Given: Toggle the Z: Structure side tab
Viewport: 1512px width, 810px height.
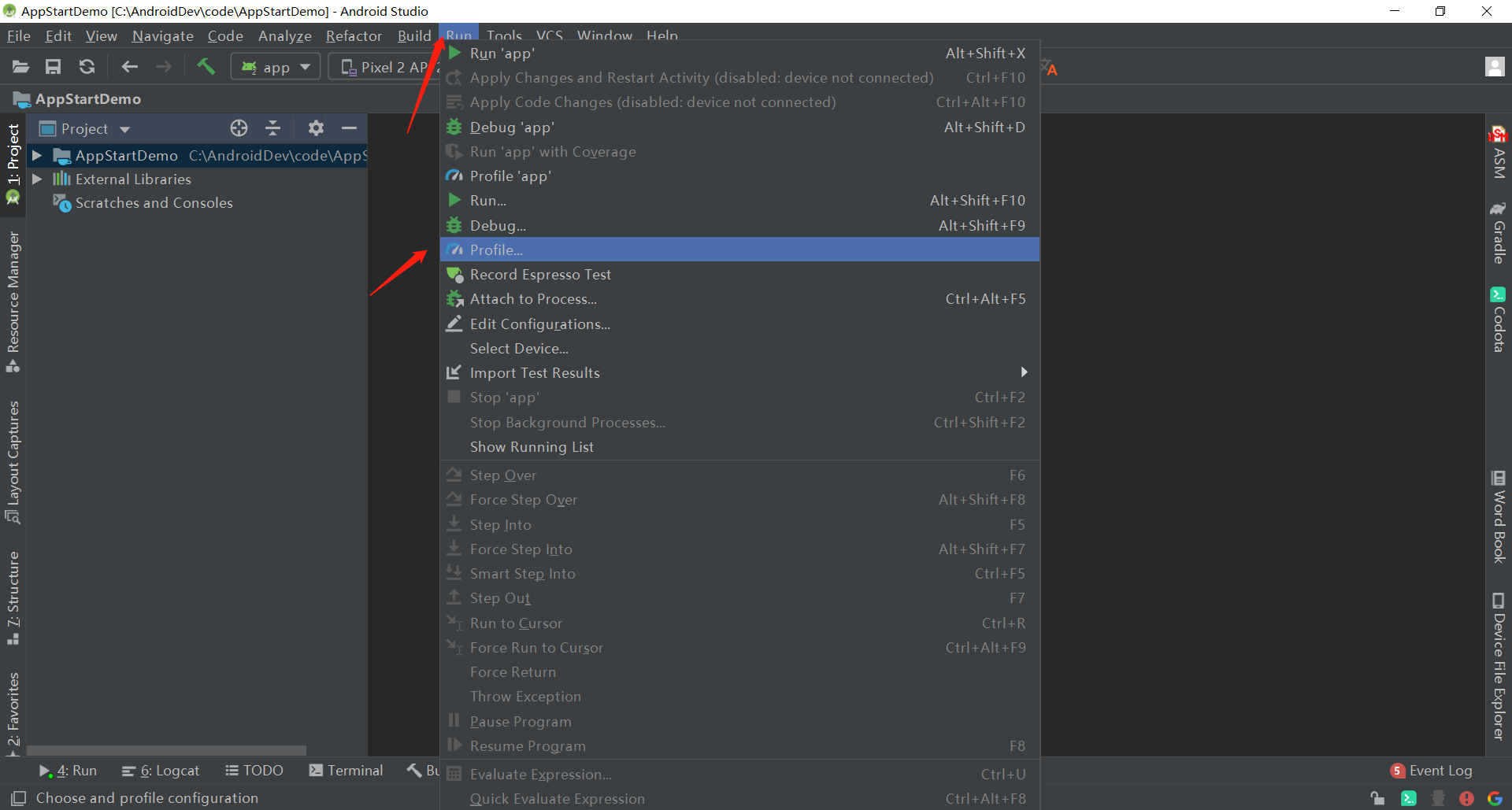Looking at the screenshot, I should point(13,597).
